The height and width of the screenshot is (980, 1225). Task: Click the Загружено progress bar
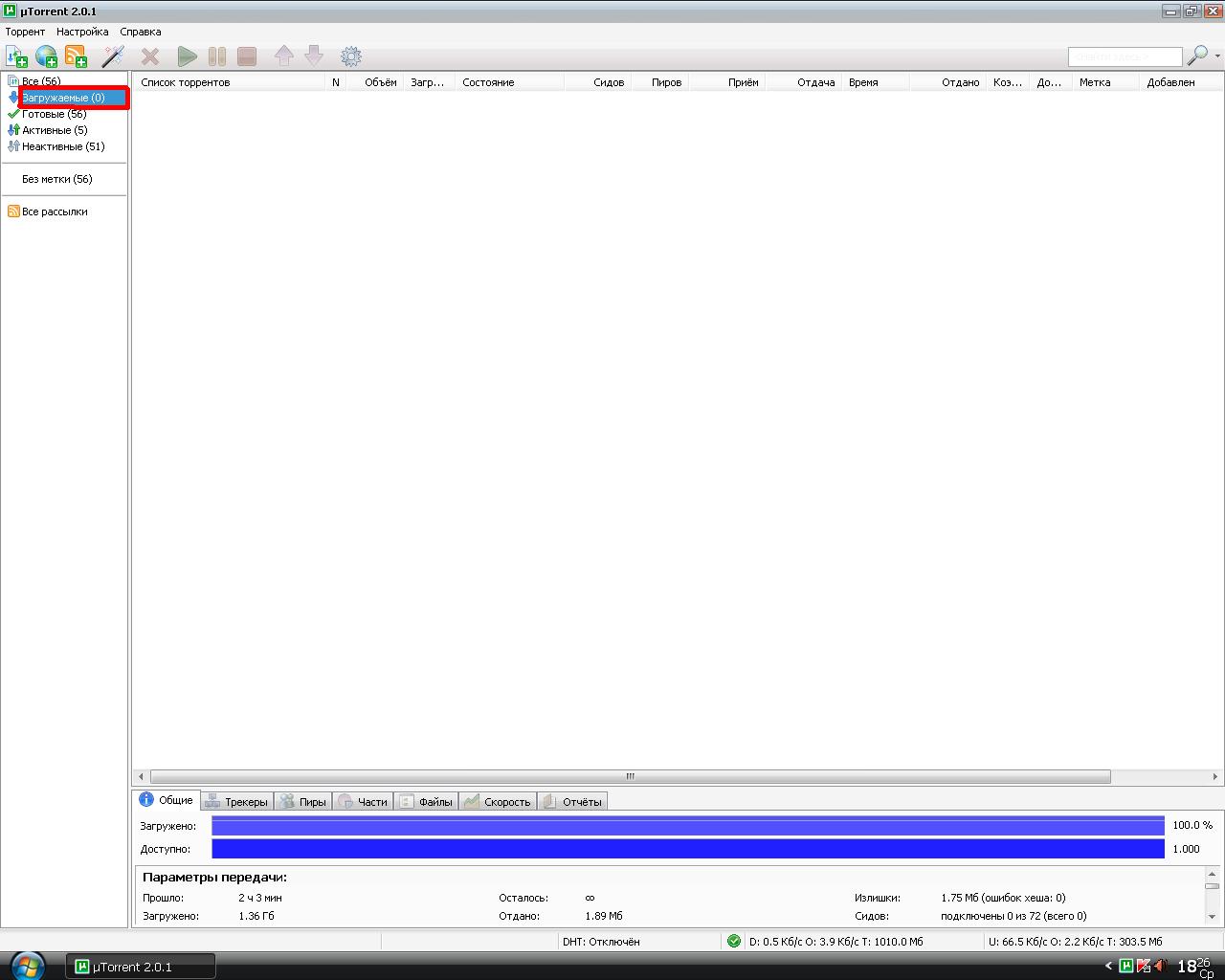(x=688, y=826)
